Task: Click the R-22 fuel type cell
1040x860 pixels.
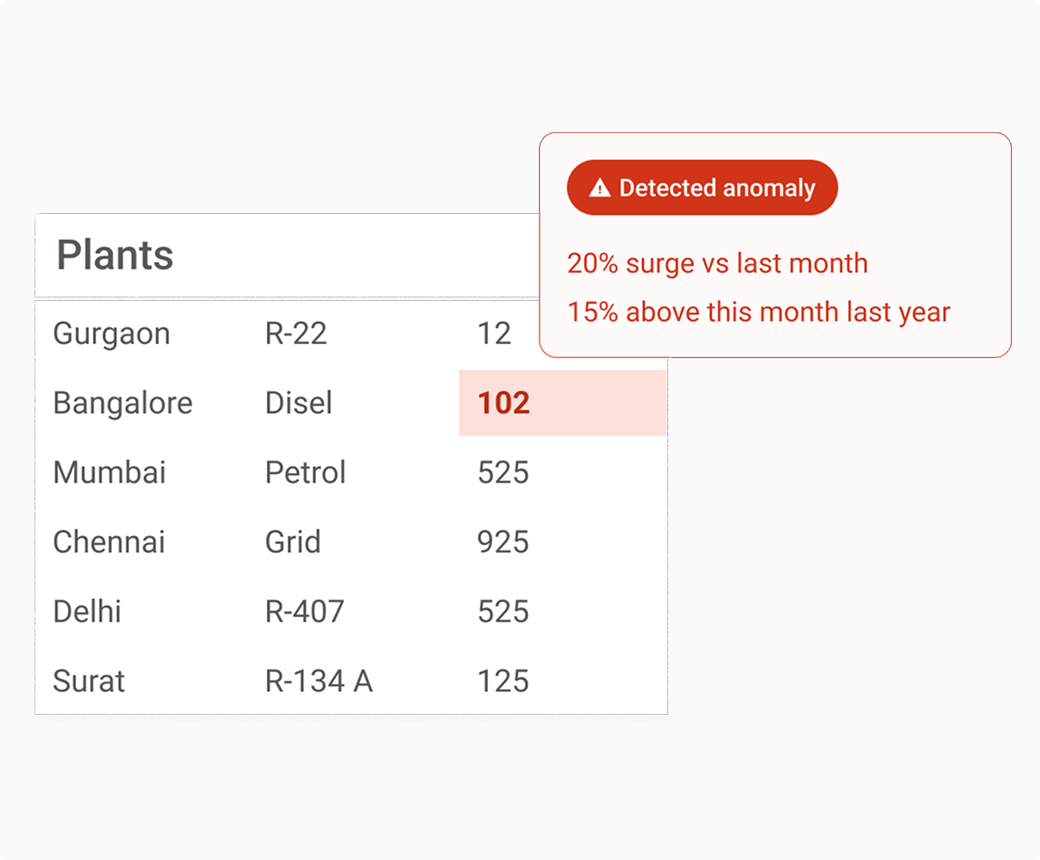Action: pos(295,333)
